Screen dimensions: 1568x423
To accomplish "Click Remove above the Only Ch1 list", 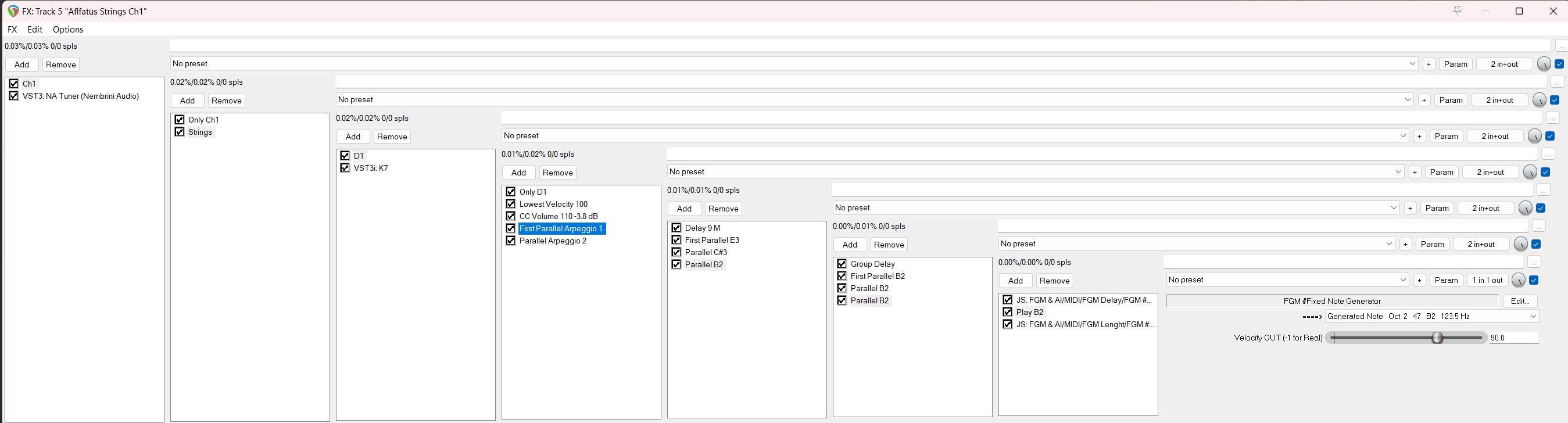I will click(227, 101).
